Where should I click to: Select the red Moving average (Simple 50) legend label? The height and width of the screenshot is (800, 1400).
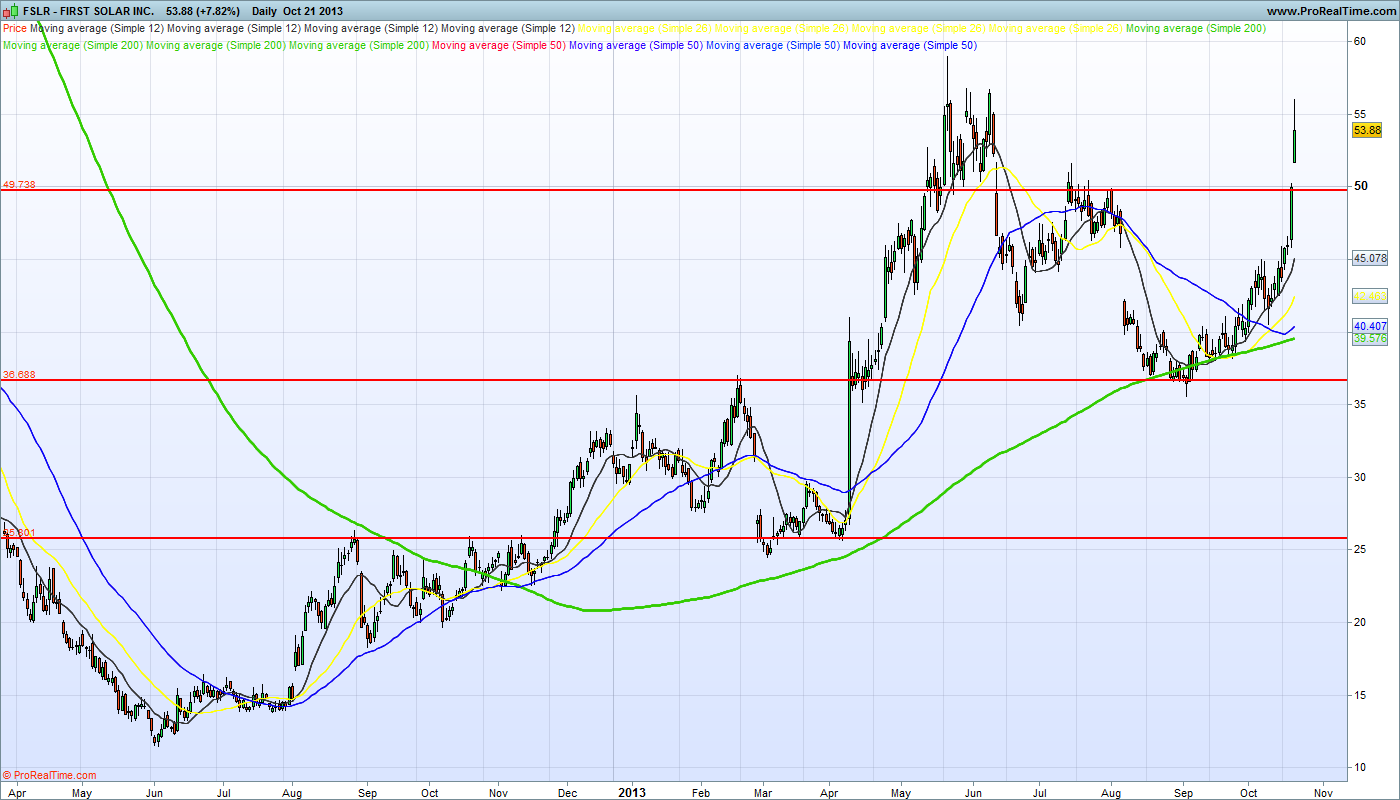pos(499,45)
